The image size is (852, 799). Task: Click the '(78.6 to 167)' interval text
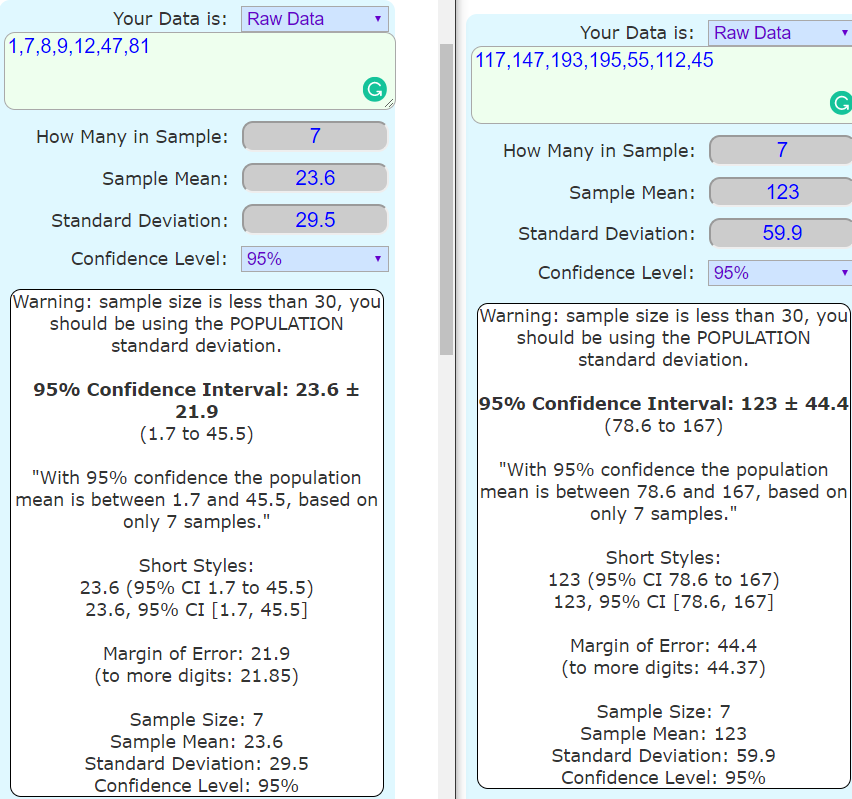tap(663, 426)
